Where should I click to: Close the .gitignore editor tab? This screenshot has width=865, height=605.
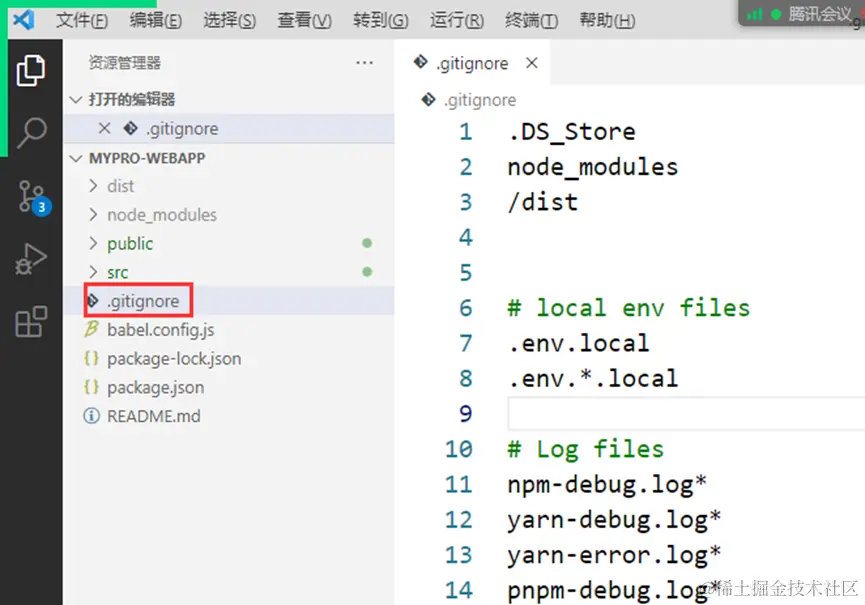point(532,63)
